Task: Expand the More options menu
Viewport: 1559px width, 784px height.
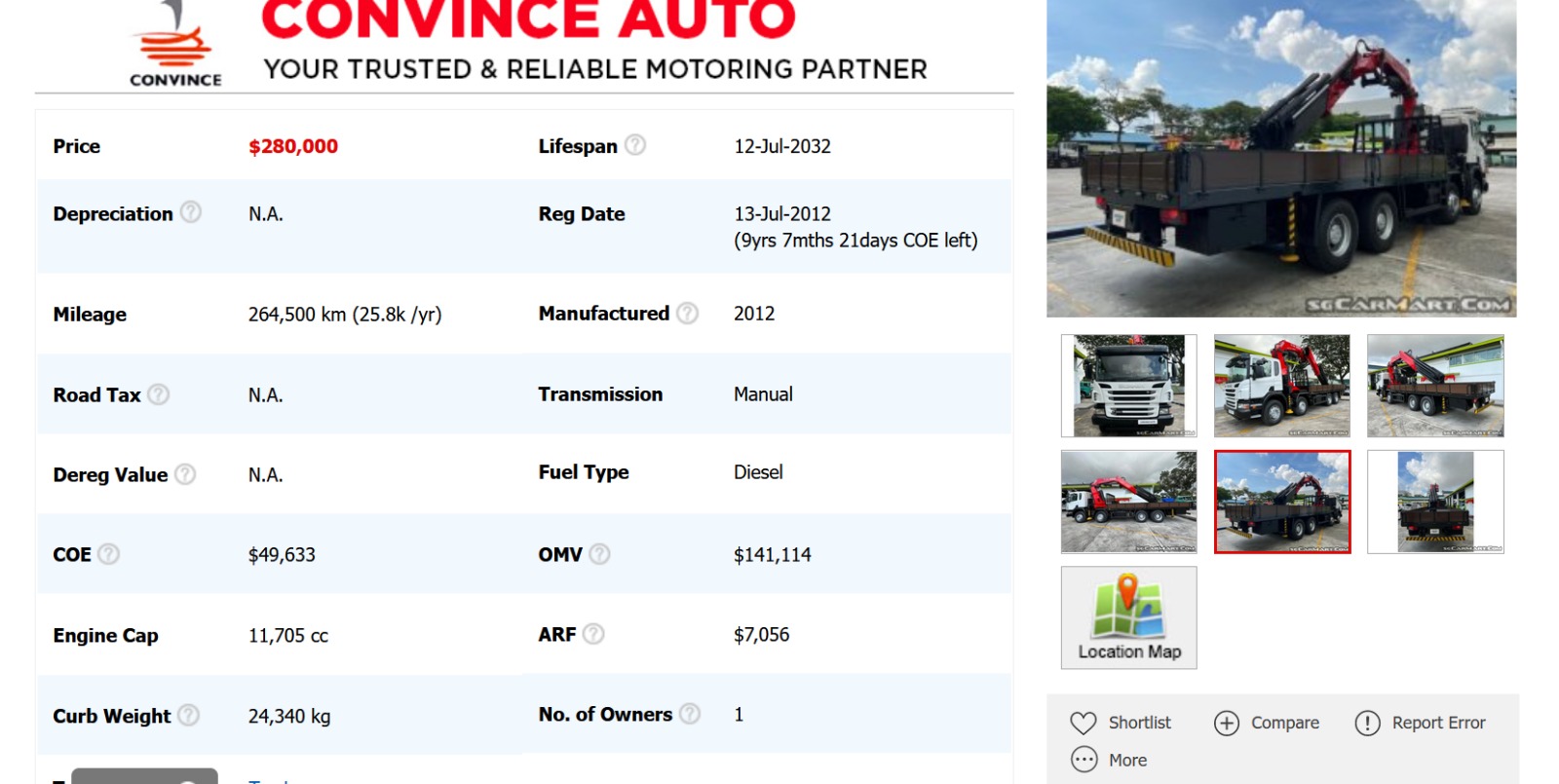Action: click(x=1109, y=760)
